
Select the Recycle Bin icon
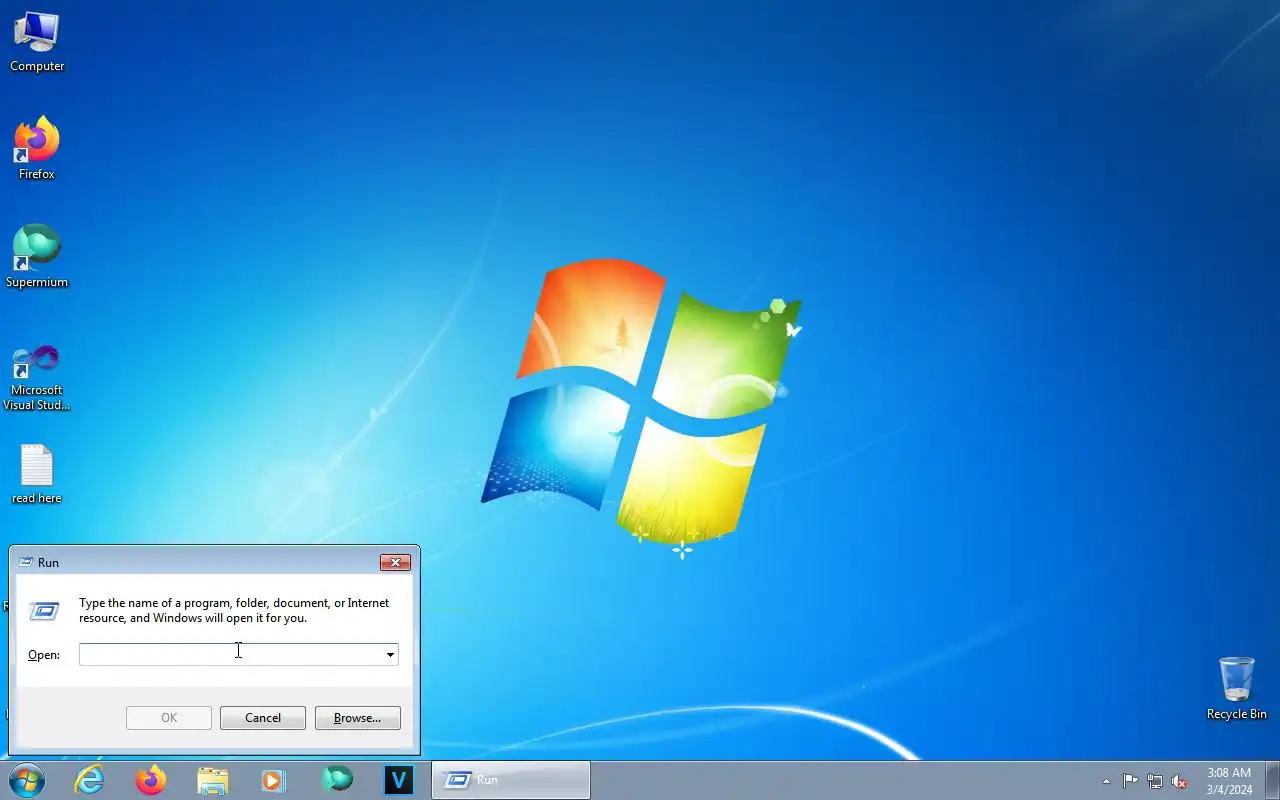point(1237,688)
